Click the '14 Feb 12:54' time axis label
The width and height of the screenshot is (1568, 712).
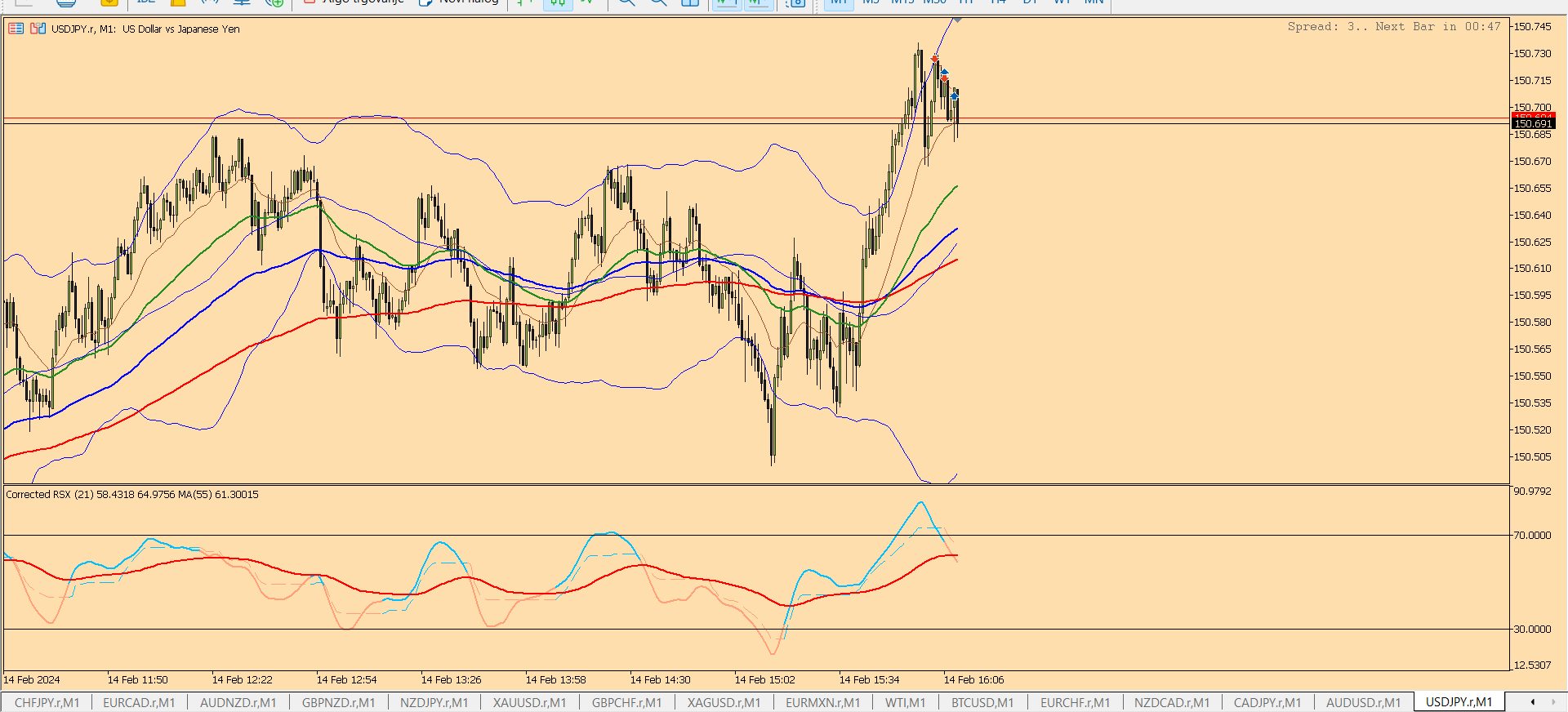click(x=347, y=679)
